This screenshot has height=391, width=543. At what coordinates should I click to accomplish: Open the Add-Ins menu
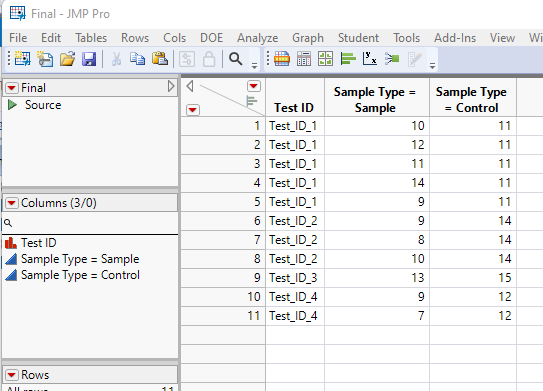tap(455, 38)
